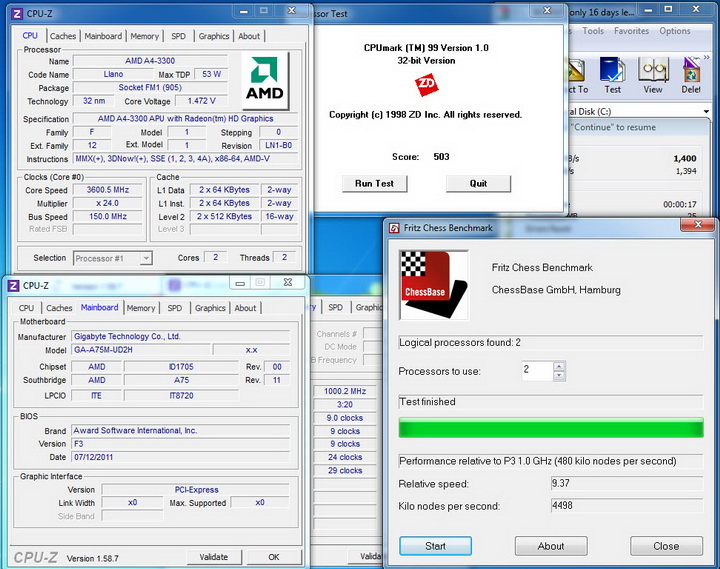Click the Gigabyte Technology manufacturer field
The height and width of the screenshot is (569, 720).
181,337
